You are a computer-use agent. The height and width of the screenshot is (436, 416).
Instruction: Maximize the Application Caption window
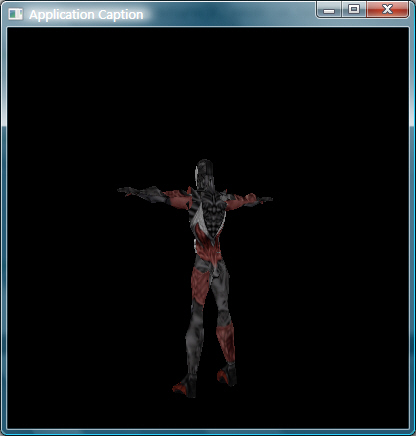pyautogui.click(x=354, y=9)
